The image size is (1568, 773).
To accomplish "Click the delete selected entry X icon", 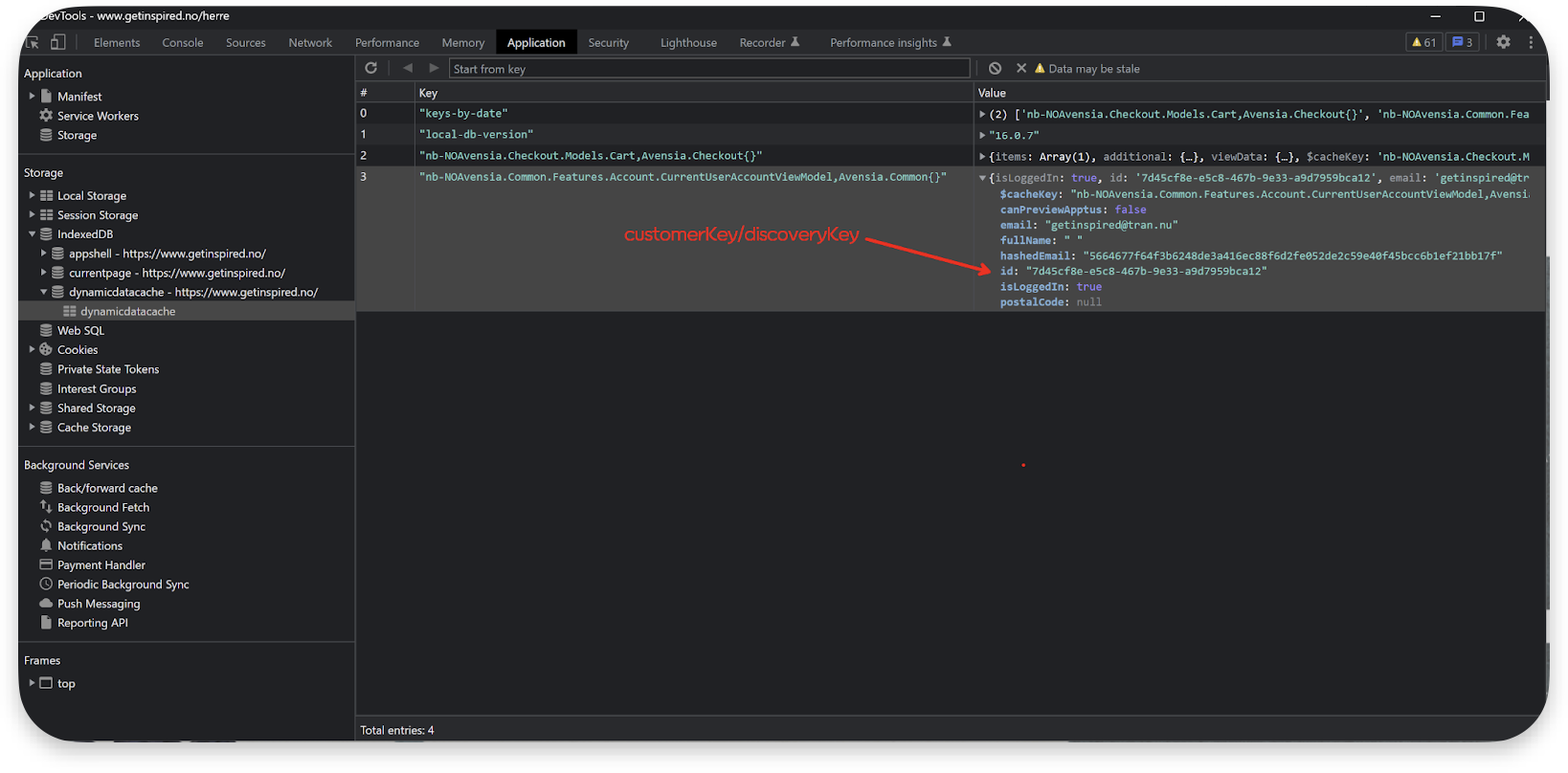I will click(1021, 68).
